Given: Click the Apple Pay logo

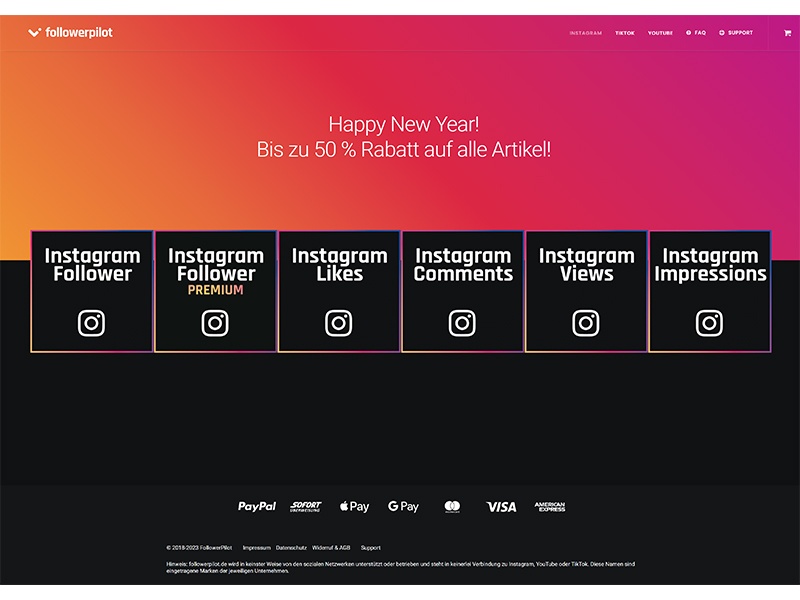Looking at the screenshot, I should click(x=354, y=507).
